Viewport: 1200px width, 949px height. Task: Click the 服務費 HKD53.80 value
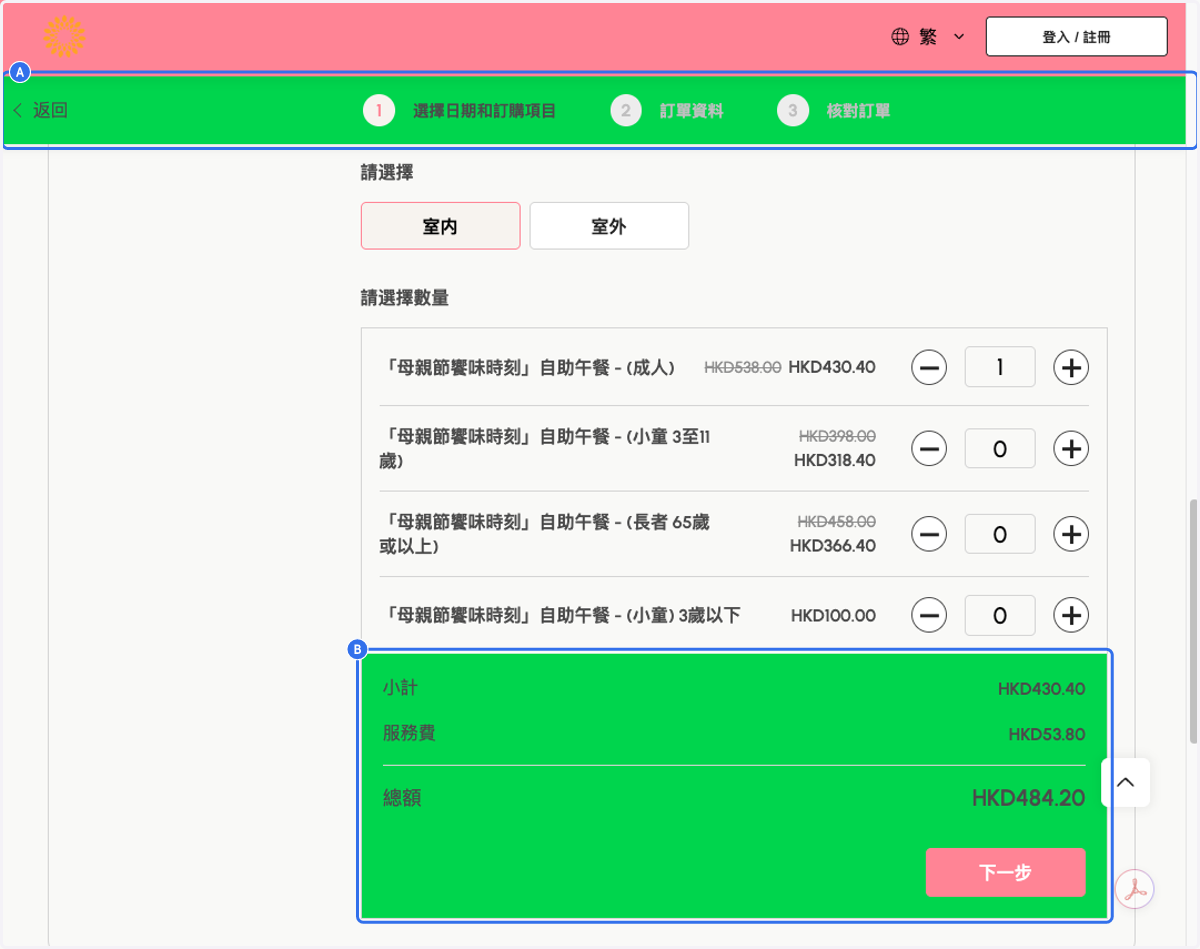(x=1046, y=735)
